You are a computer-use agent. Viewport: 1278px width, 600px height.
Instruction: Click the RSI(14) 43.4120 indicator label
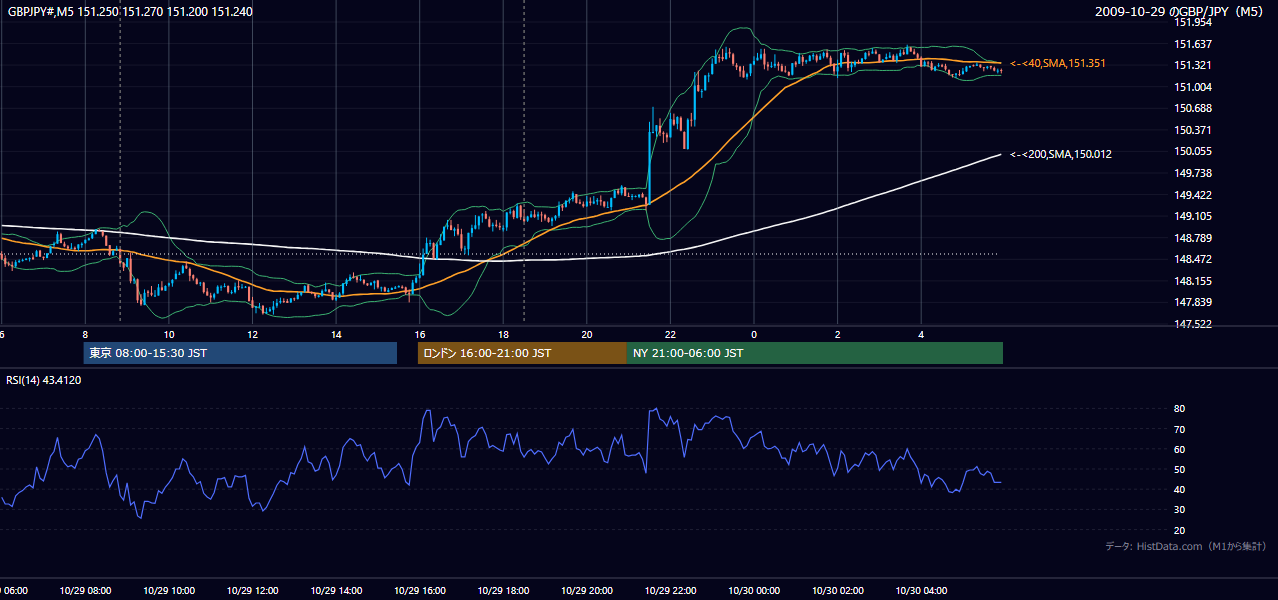(x=44, y=380)
